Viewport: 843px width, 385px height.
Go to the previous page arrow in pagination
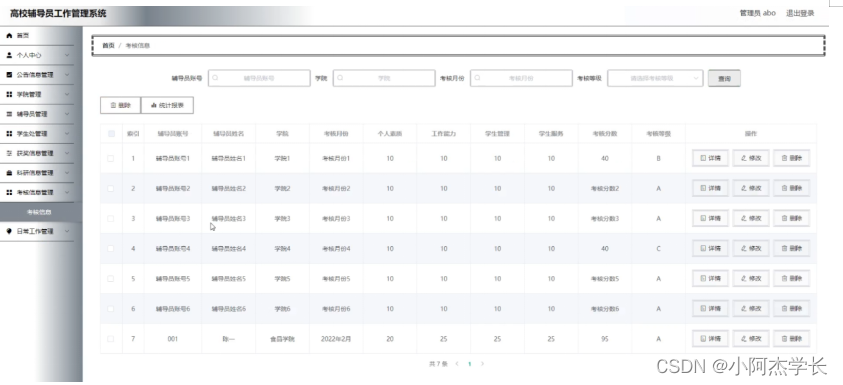click(x=457, y=364)
